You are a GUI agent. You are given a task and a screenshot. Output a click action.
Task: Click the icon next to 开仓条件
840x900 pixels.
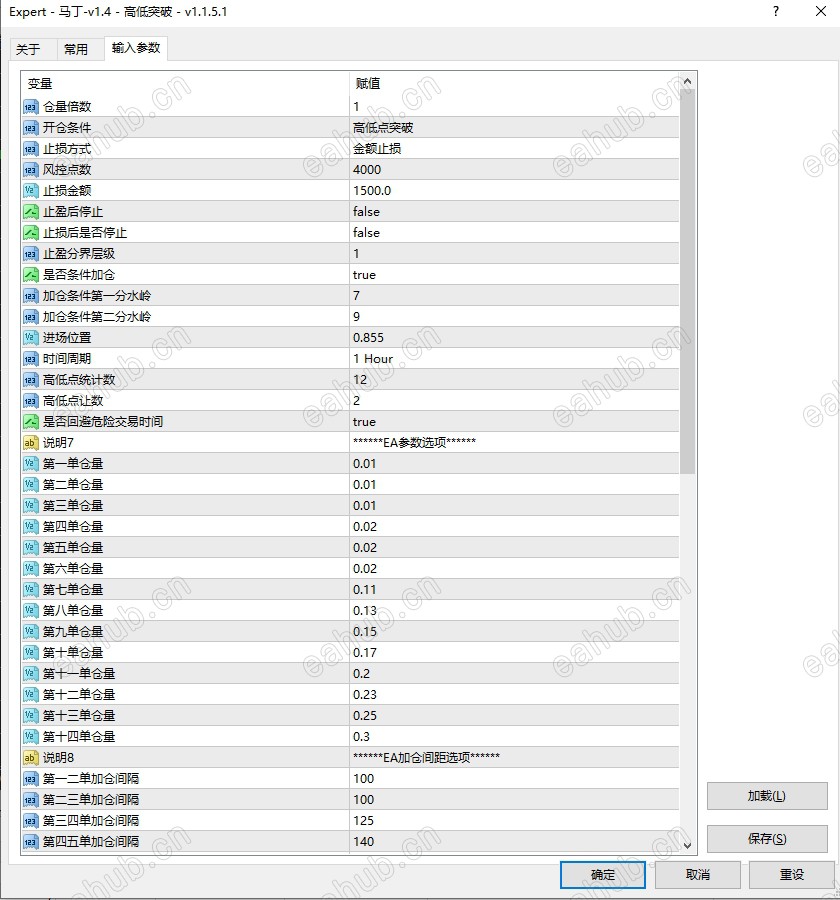(30, 128)
